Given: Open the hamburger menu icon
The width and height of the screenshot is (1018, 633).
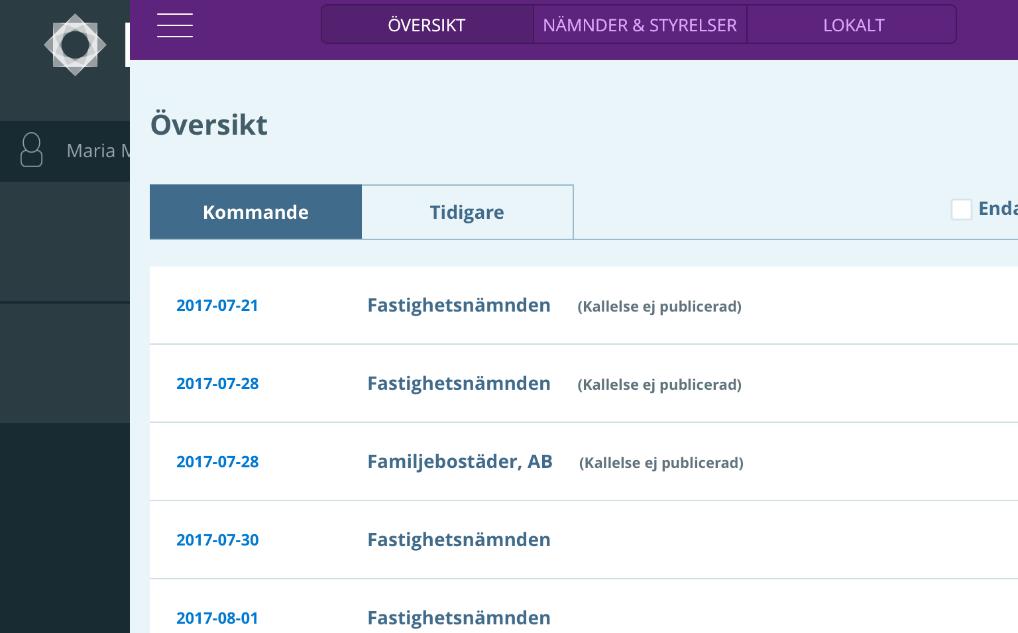Looking at the screenshot, I should pyautogui.click(x=175, y=25).
